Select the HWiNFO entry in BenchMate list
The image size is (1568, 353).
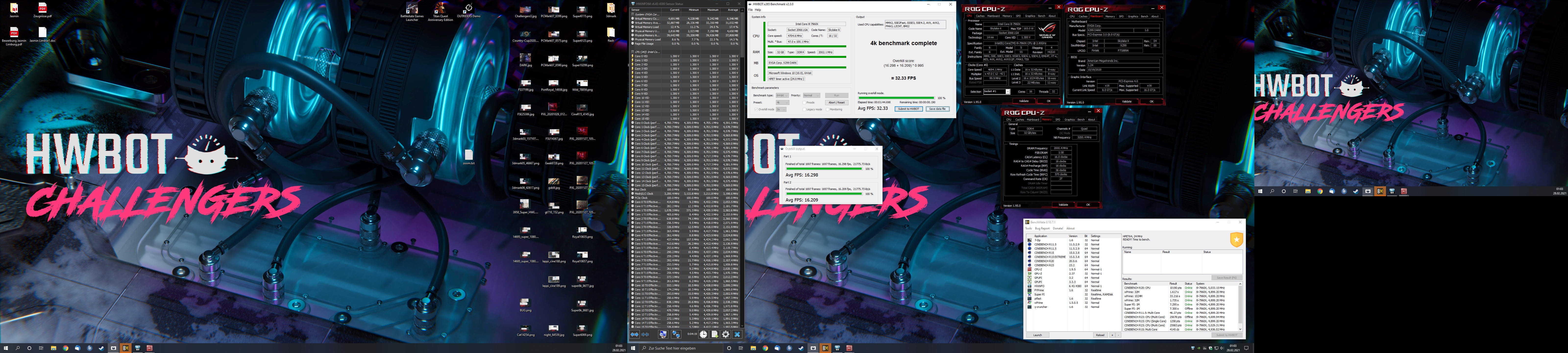1074,286
